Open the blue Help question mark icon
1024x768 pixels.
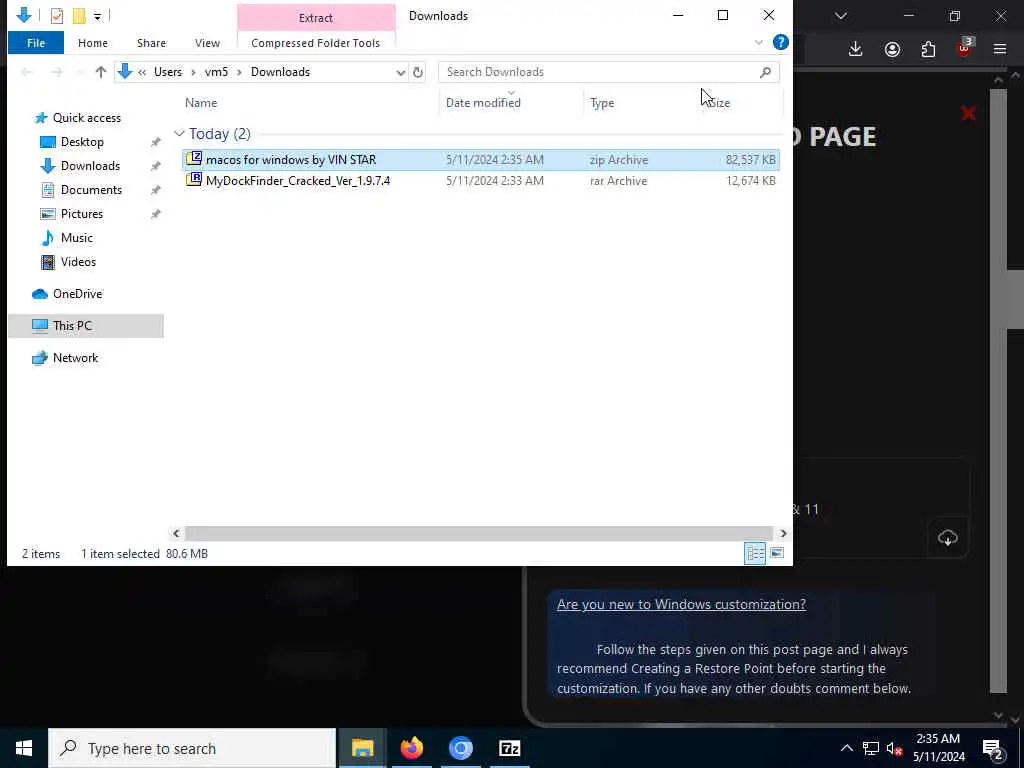click(x=780, y=42)
